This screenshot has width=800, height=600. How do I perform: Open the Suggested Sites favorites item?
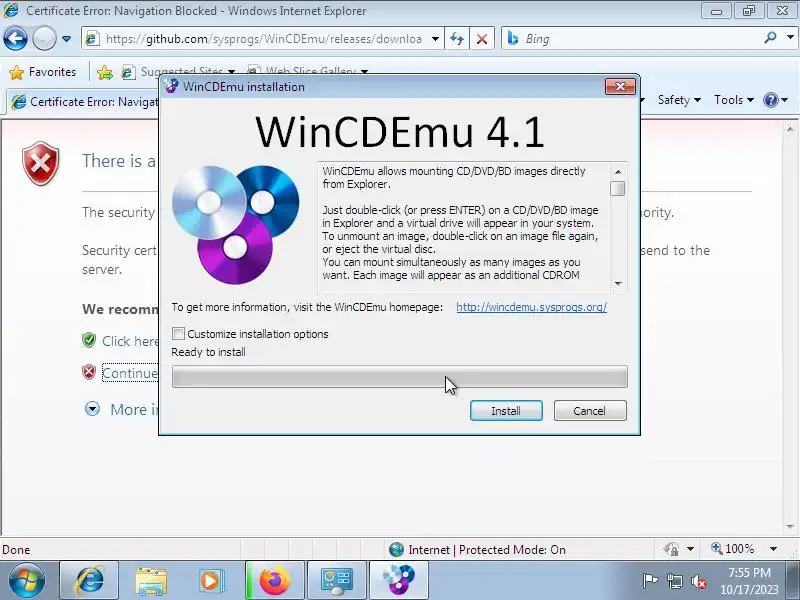pos(178,72)
